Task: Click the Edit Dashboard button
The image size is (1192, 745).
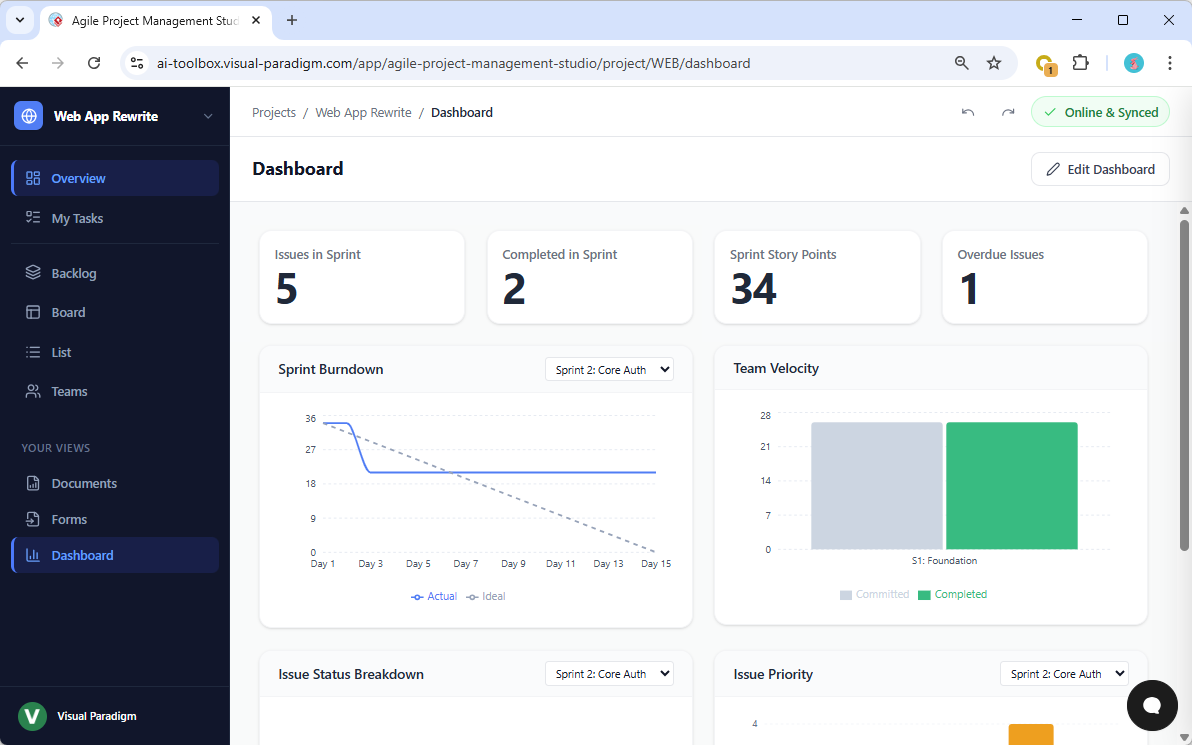Action: 1100,169
